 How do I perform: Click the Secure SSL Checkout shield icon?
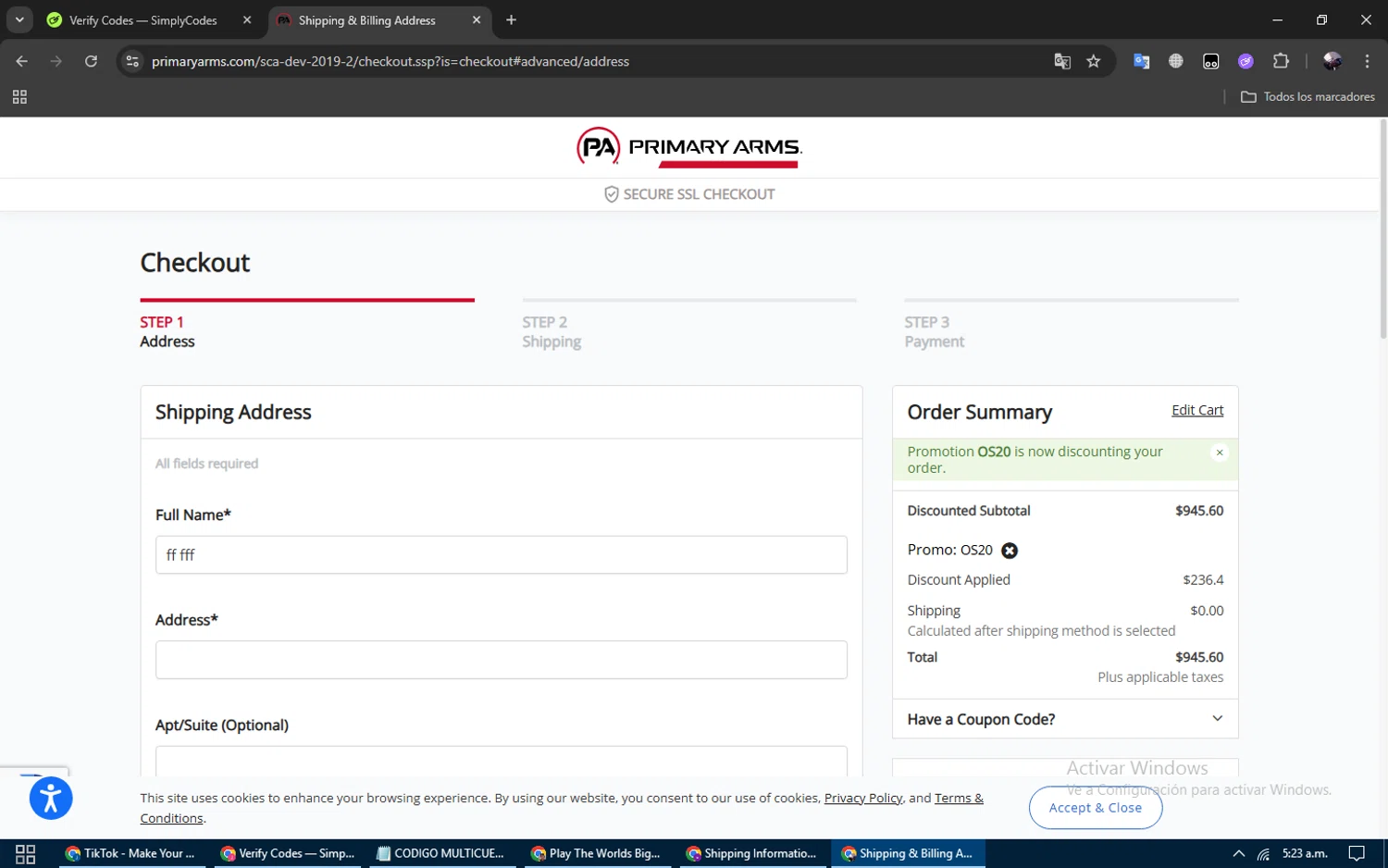point(611,194)
